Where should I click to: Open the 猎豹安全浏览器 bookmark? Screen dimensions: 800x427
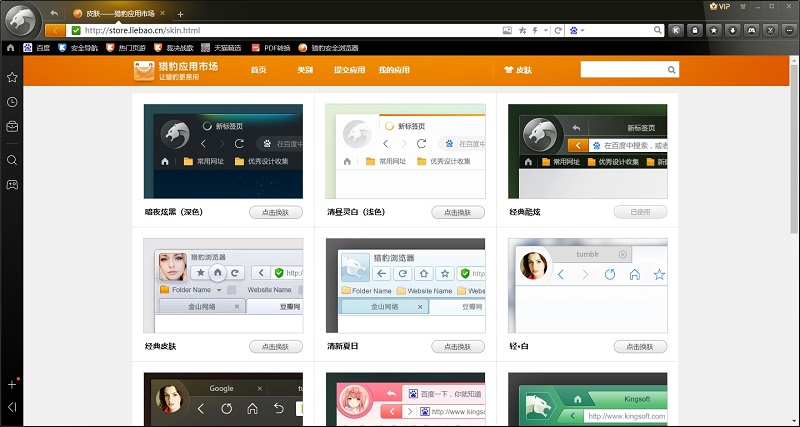[328, 48]
